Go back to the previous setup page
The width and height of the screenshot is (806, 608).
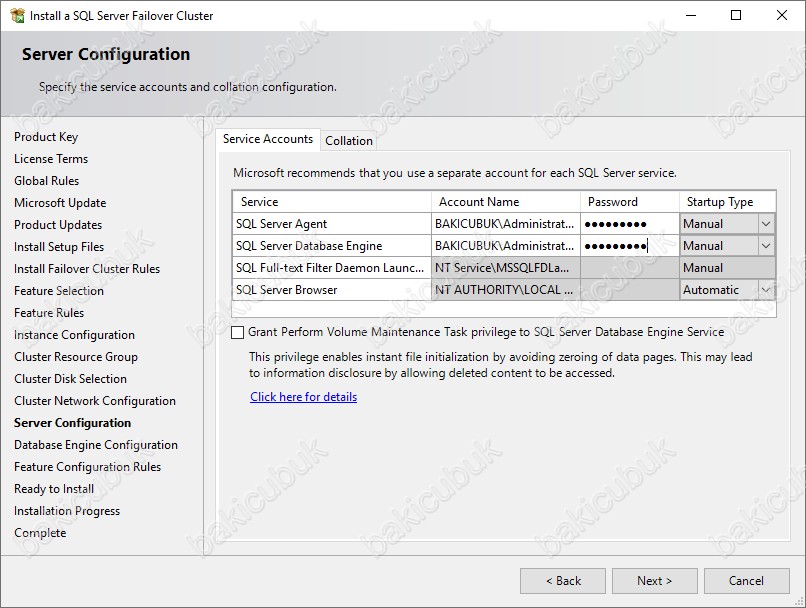tap(563, 581)
